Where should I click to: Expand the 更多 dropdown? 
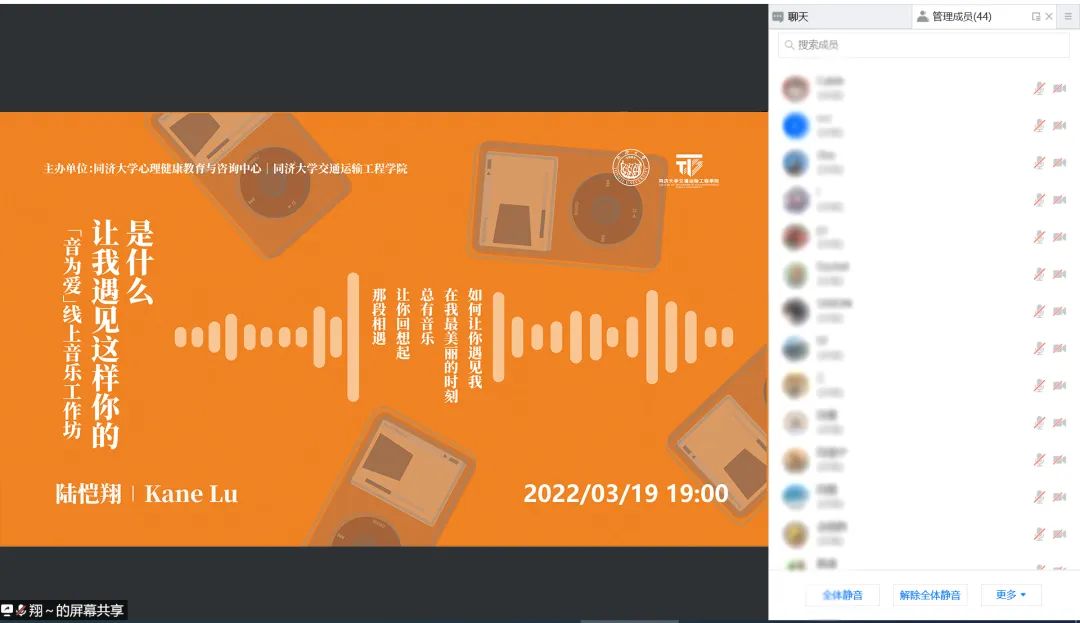(x=1011, y=595)
